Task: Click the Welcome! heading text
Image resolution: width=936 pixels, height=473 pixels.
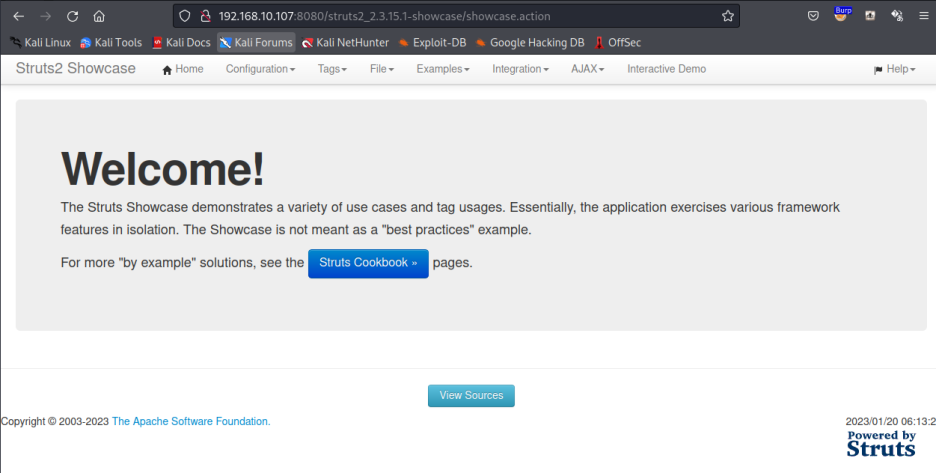Action: coord(163,169)
